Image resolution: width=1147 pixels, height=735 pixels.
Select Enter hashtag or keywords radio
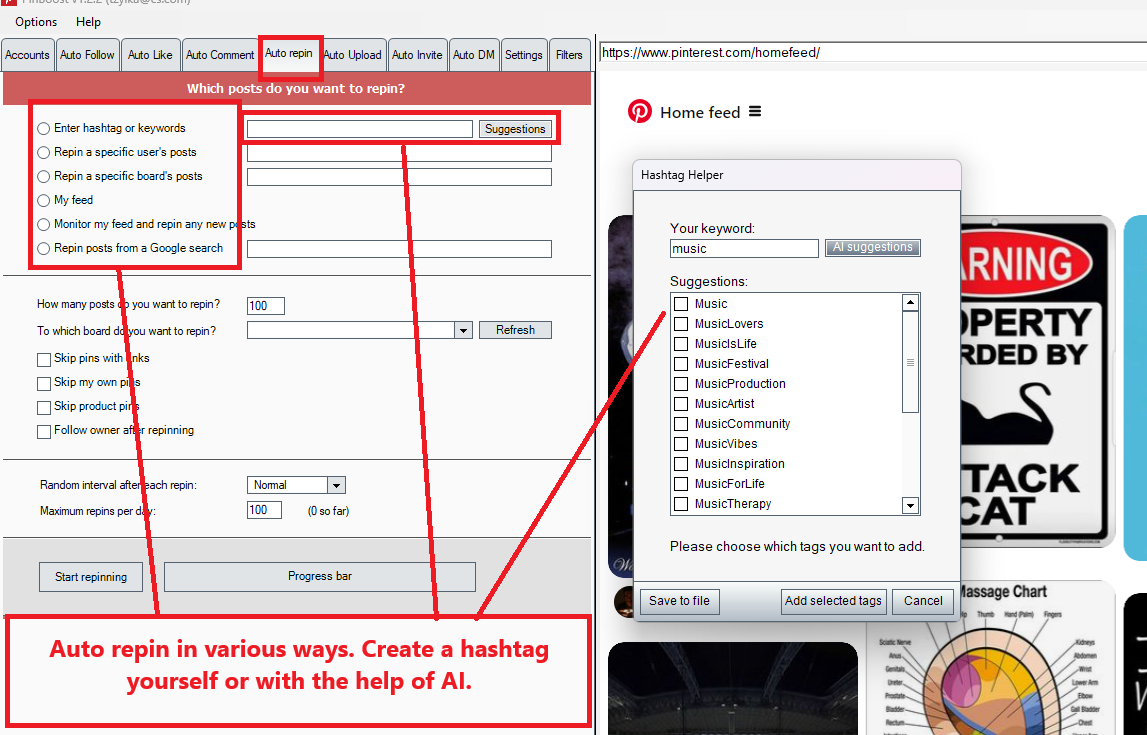click(x=44, y=129)
